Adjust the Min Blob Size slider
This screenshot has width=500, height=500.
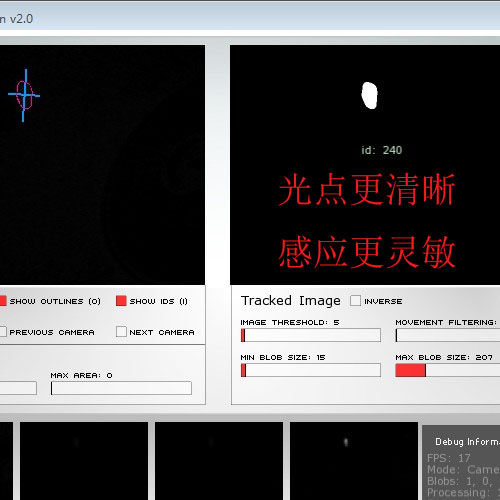310,370
